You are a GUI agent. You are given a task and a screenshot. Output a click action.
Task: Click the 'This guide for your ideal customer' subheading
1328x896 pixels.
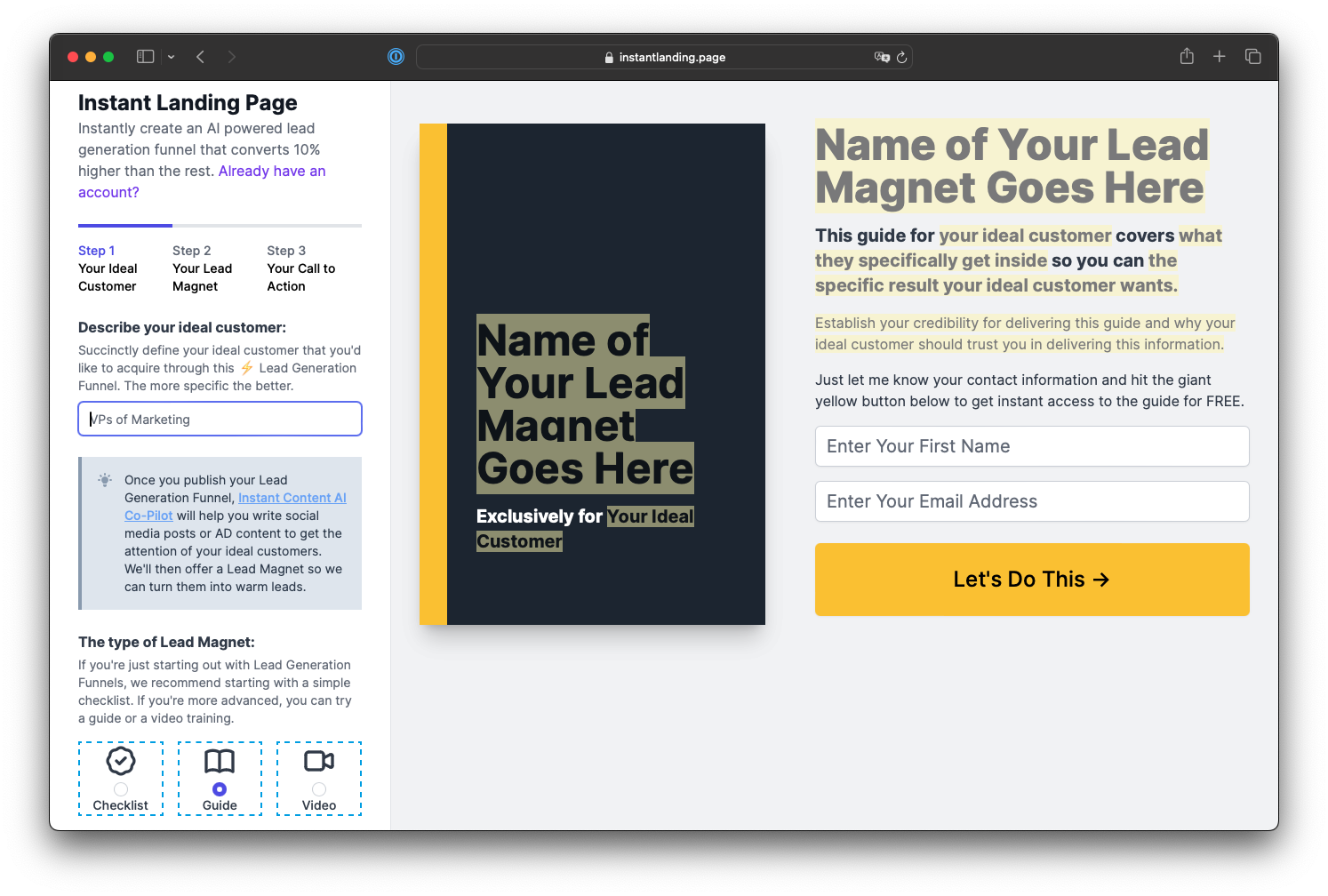[1019, 260]
